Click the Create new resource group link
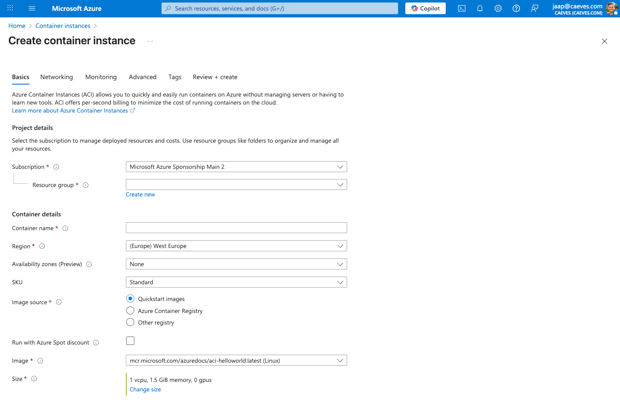The height and width of the screenshot is (411, 620). [140, 195]
